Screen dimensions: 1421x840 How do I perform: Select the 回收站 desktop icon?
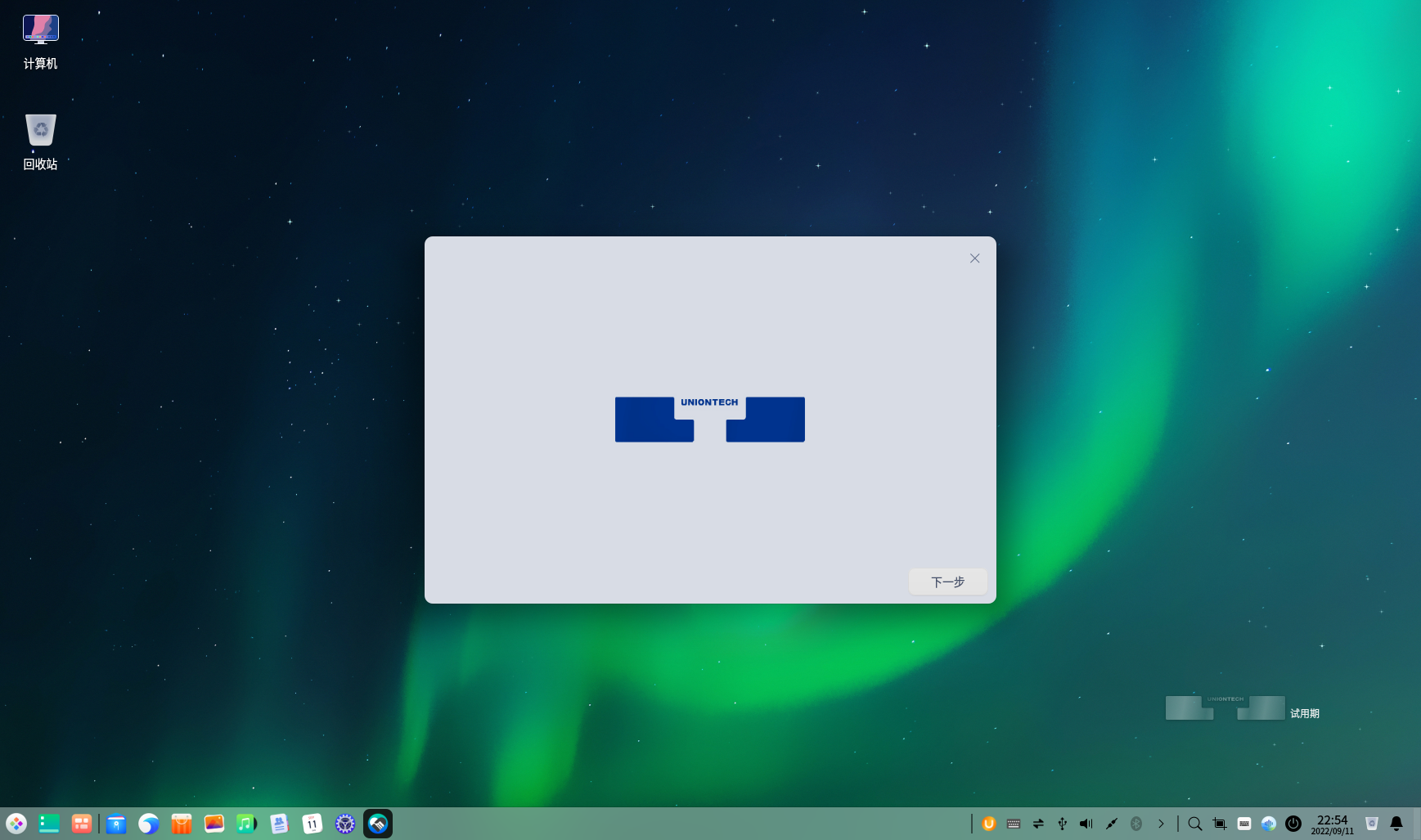40,142
